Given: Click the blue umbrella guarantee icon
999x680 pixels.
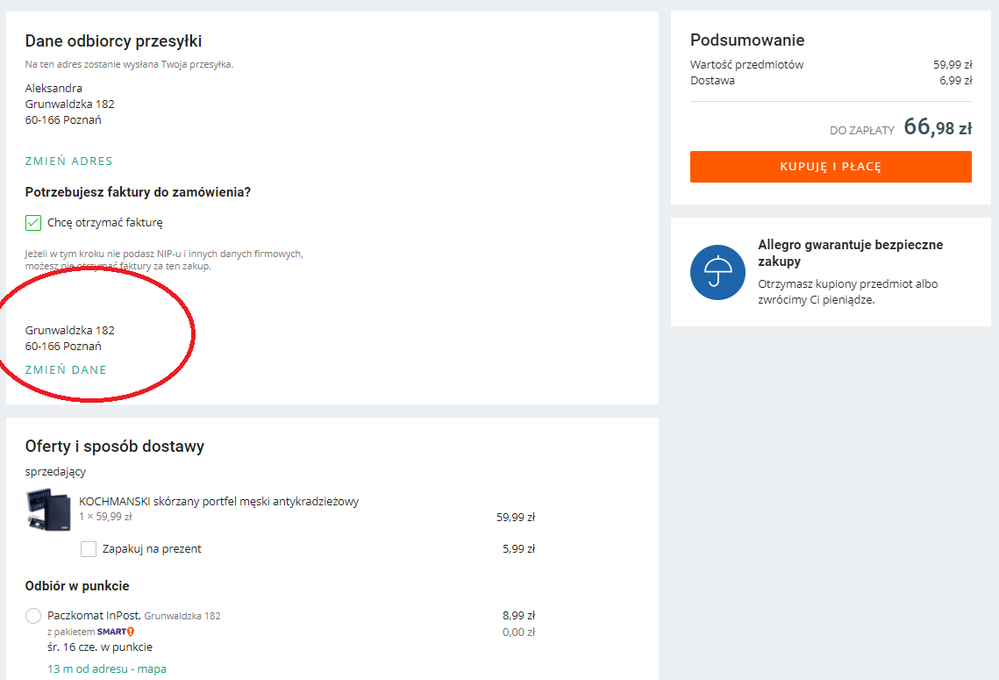Looking at the screenshot, I should 717,272.
